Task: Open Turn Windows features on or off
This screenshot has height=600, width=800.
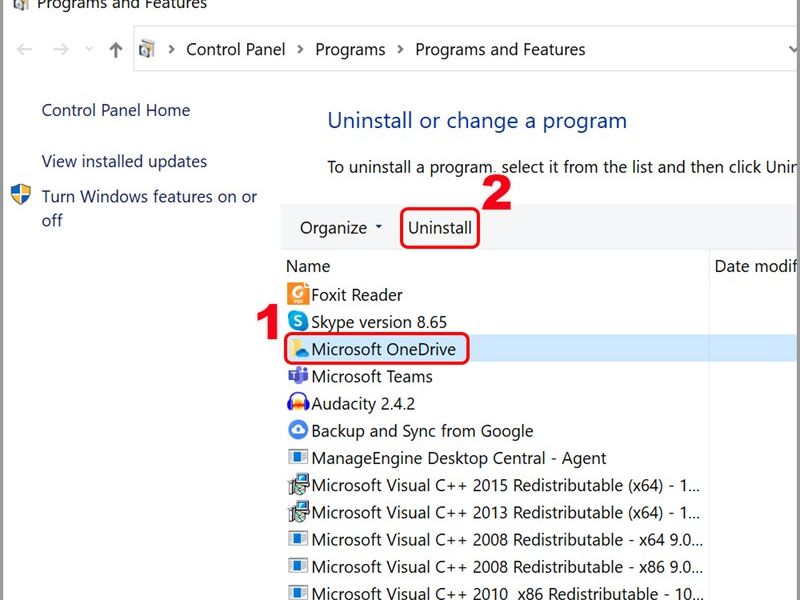Action: [x=149, y=208]
